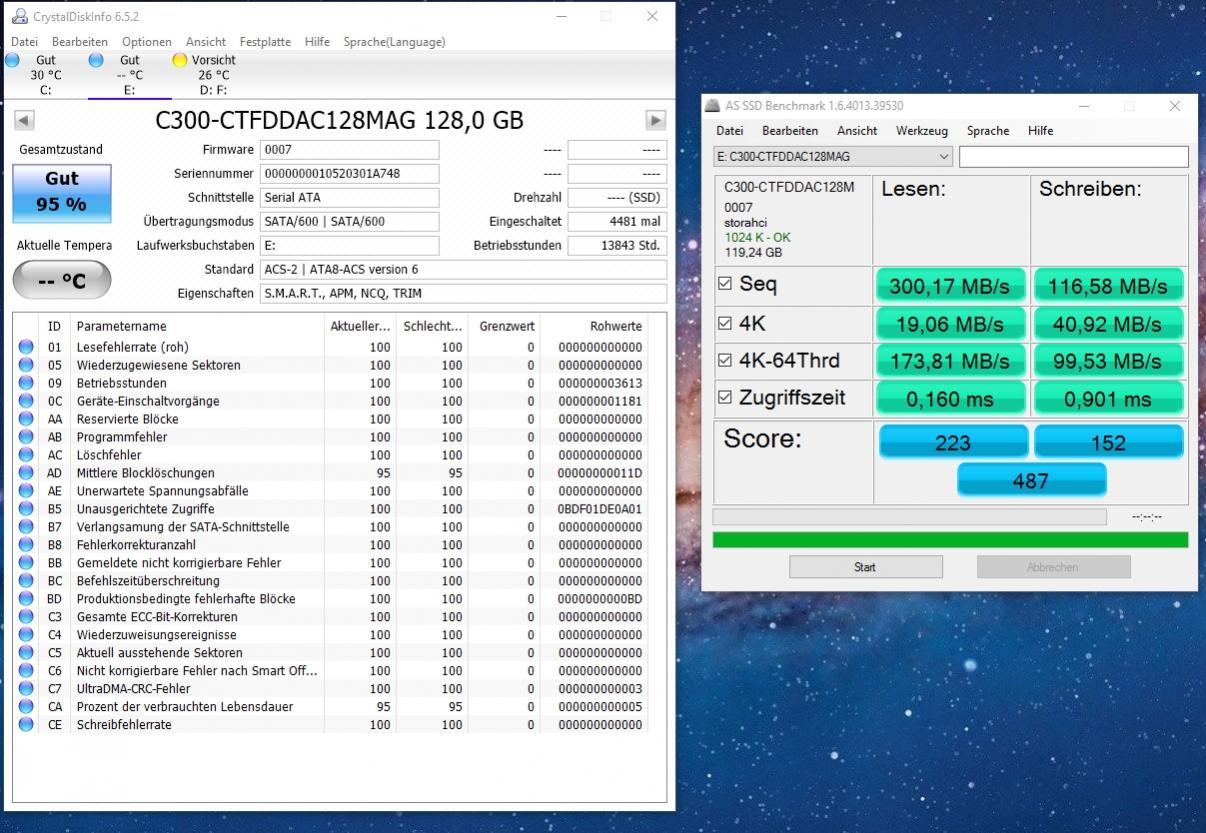Select the Nicht korrigierbare Fehler nach Smart Off row

tap(332, 671)
